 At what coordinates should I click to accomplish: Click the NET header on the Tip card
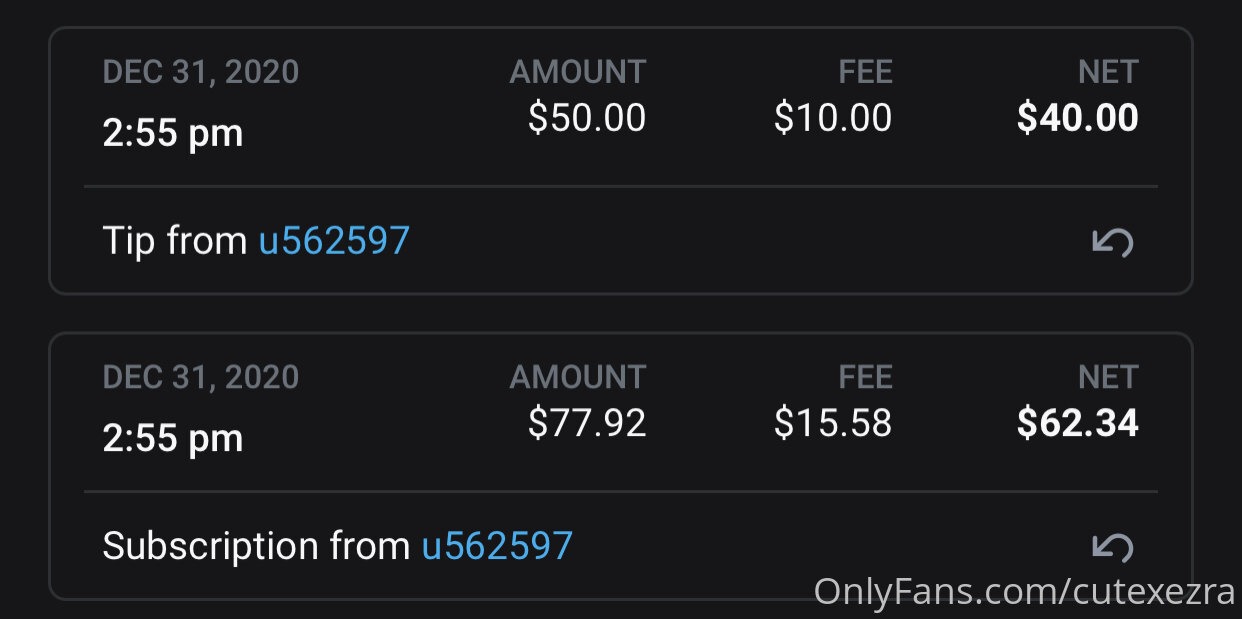1108,72
